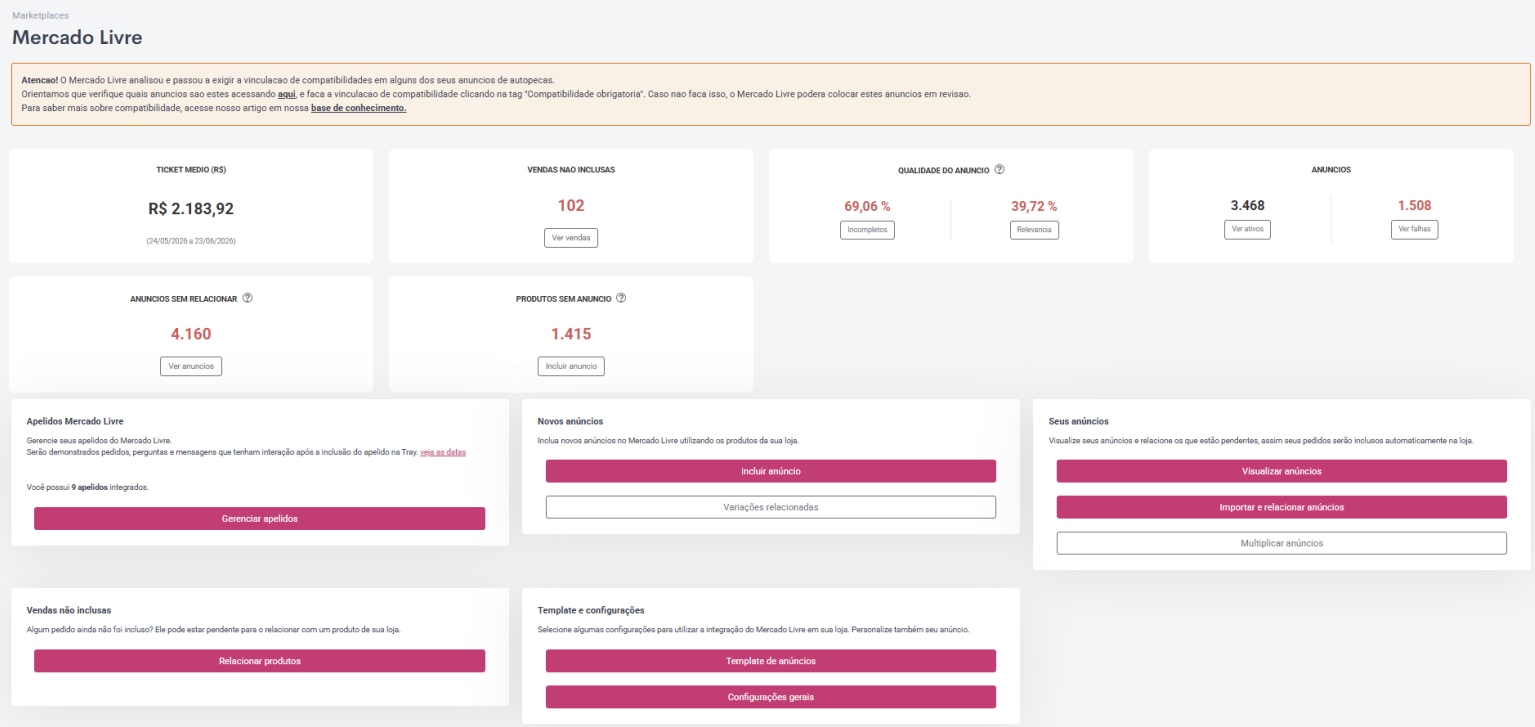The image size is (1535, 727).
Task: Click the 3.468 active ads count
Action: click(x=1247, y=206)
